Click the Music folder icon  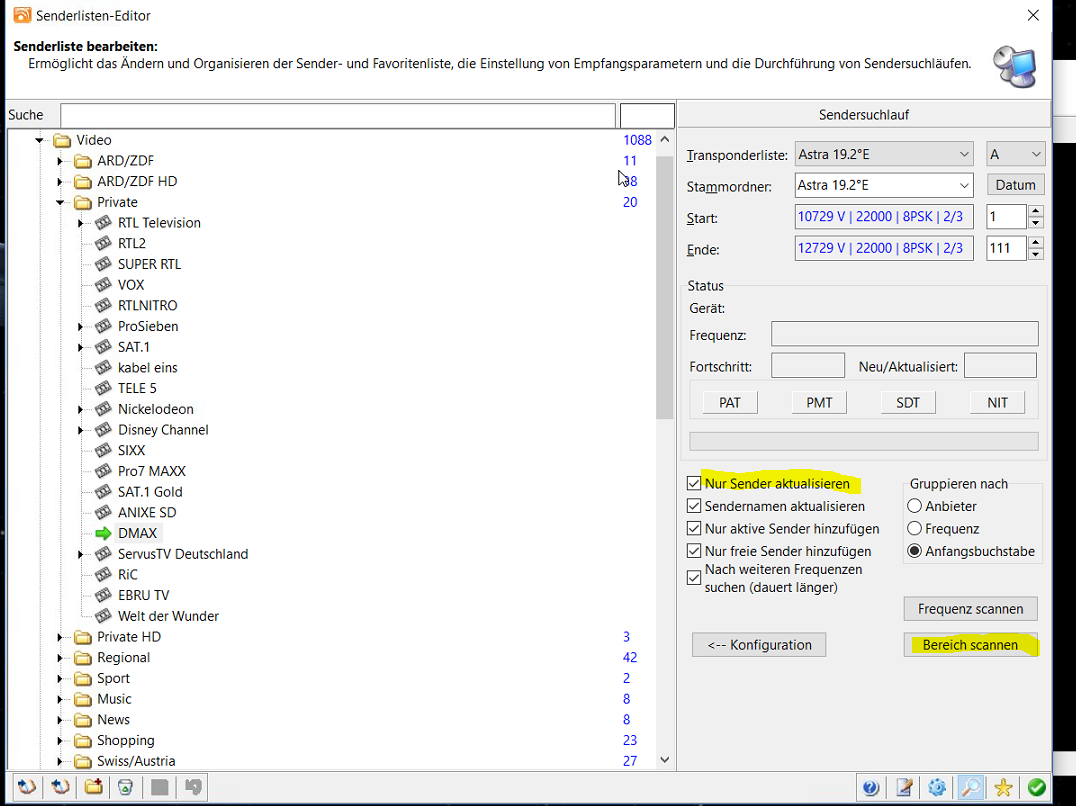83,700
